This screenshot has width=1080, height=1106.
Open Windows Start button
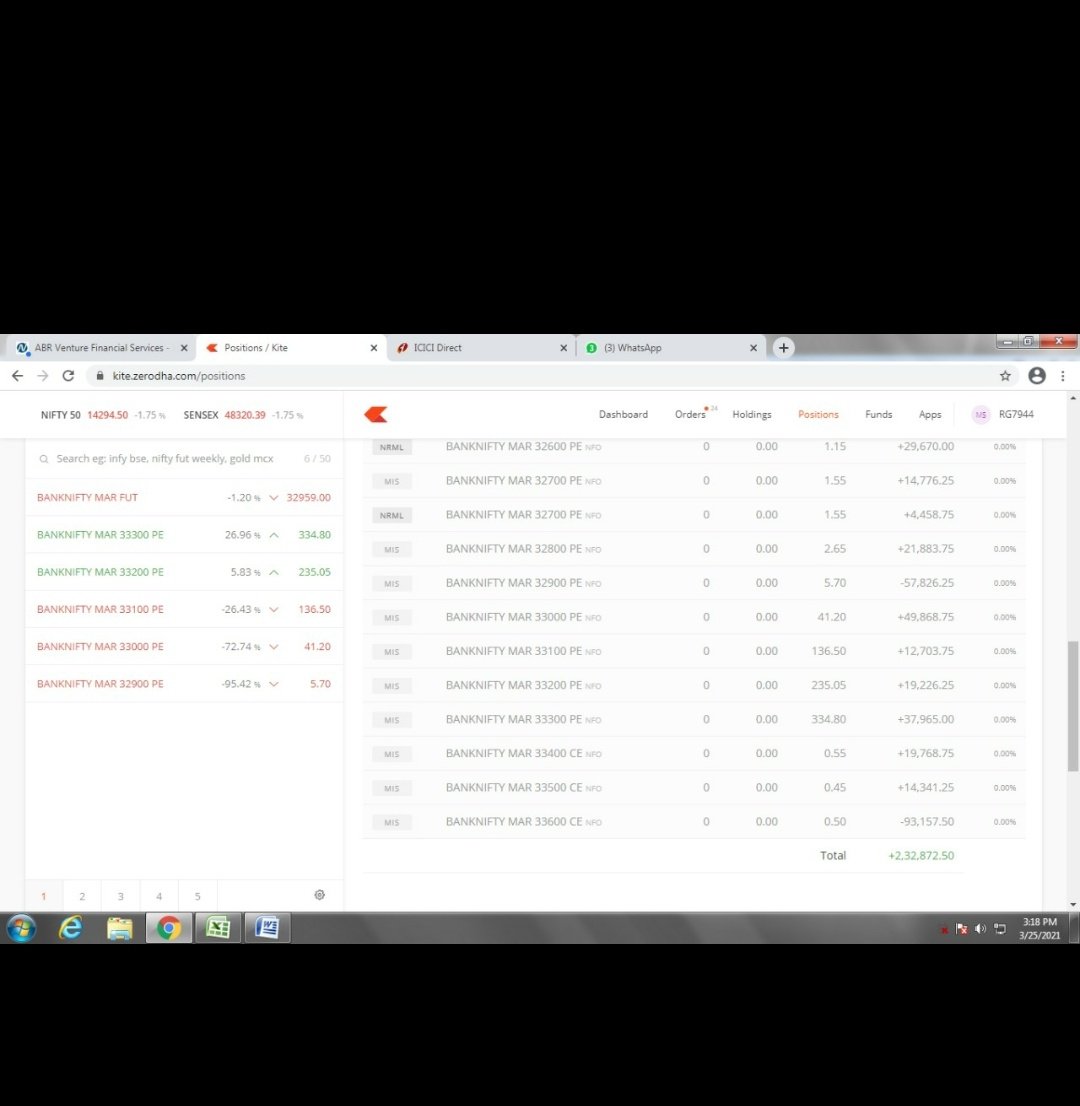pyautogui.click(x=22, y=928)
